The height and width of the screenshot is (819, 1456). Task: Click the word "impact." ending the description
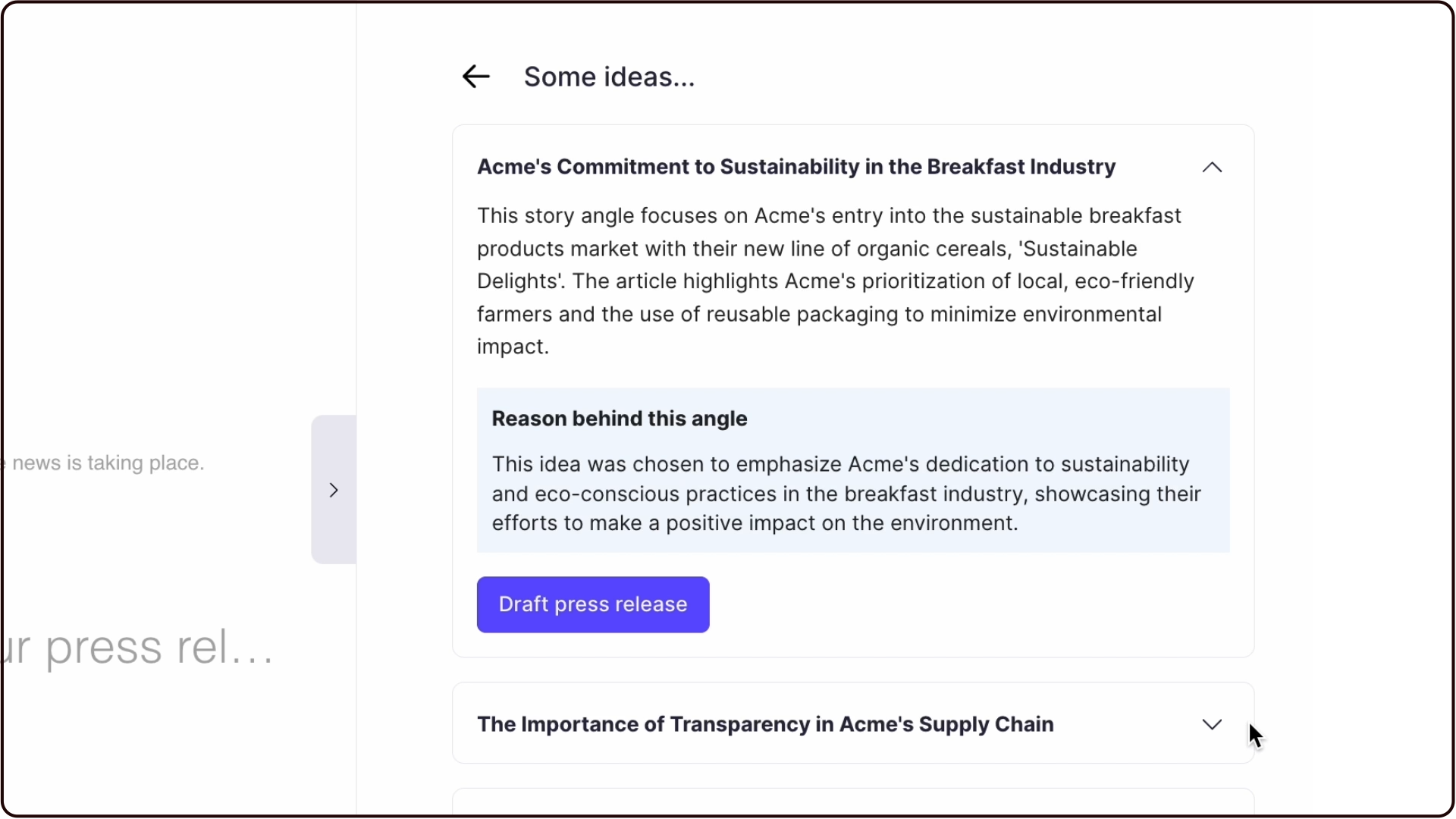(x=513, y=347)
